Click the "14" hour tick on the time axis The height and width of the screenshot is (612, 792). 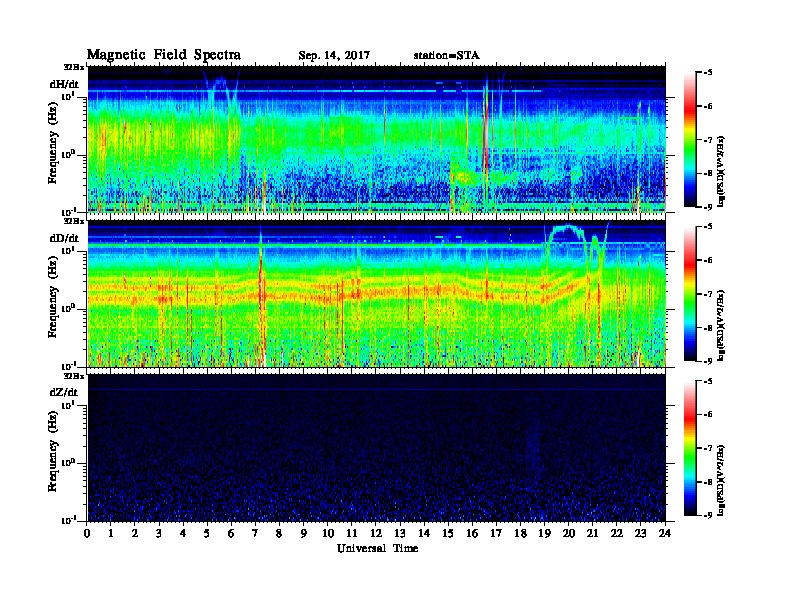[x=424, y=534]
